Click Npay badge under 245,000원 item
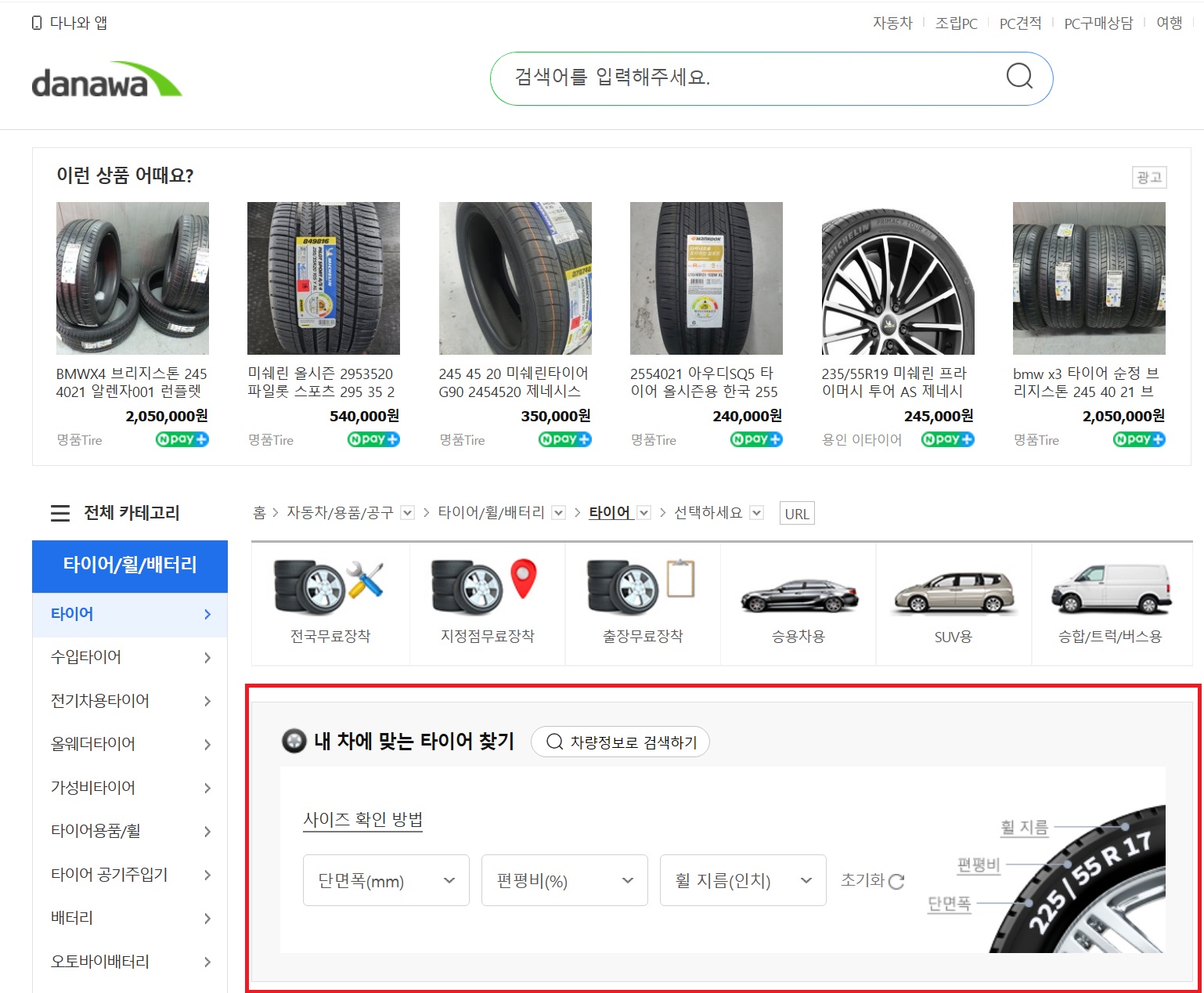The image size is (1204, 993). tap(948, 439)
